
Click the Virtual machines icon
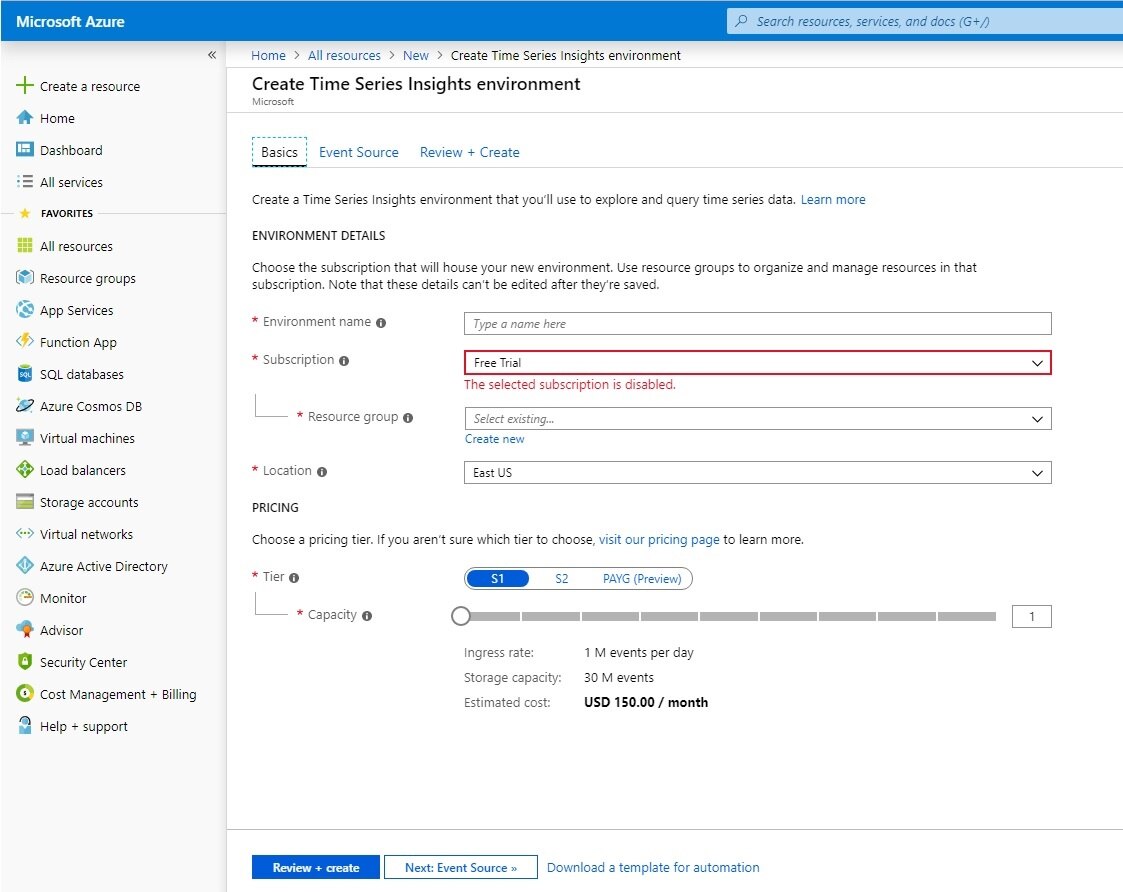tap(25, 438)
